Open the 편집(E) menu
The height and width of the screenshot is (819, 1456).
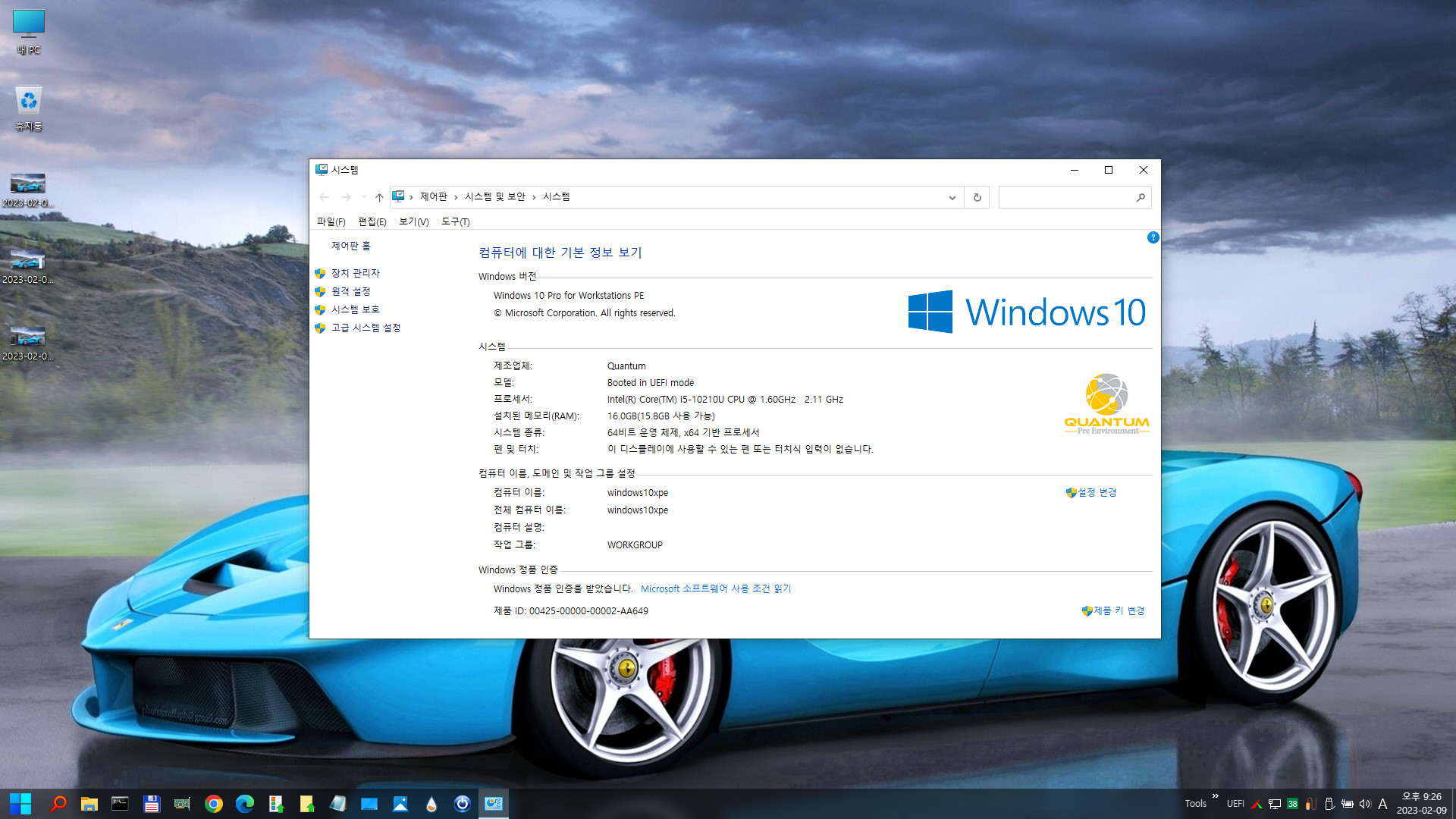pyautogui.click(x=372, y=221)
